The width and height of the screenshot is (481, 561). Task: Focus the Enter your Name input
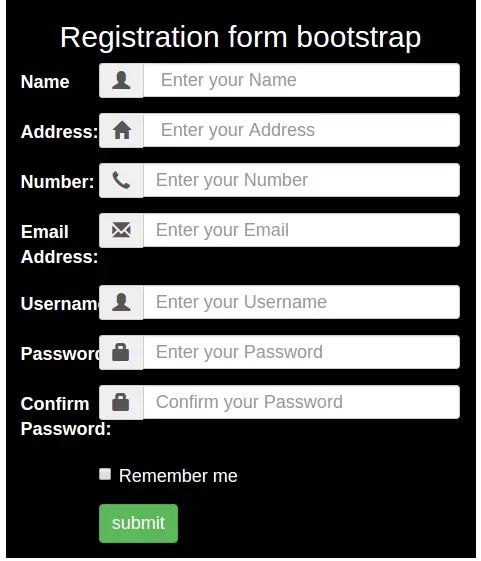301,80
